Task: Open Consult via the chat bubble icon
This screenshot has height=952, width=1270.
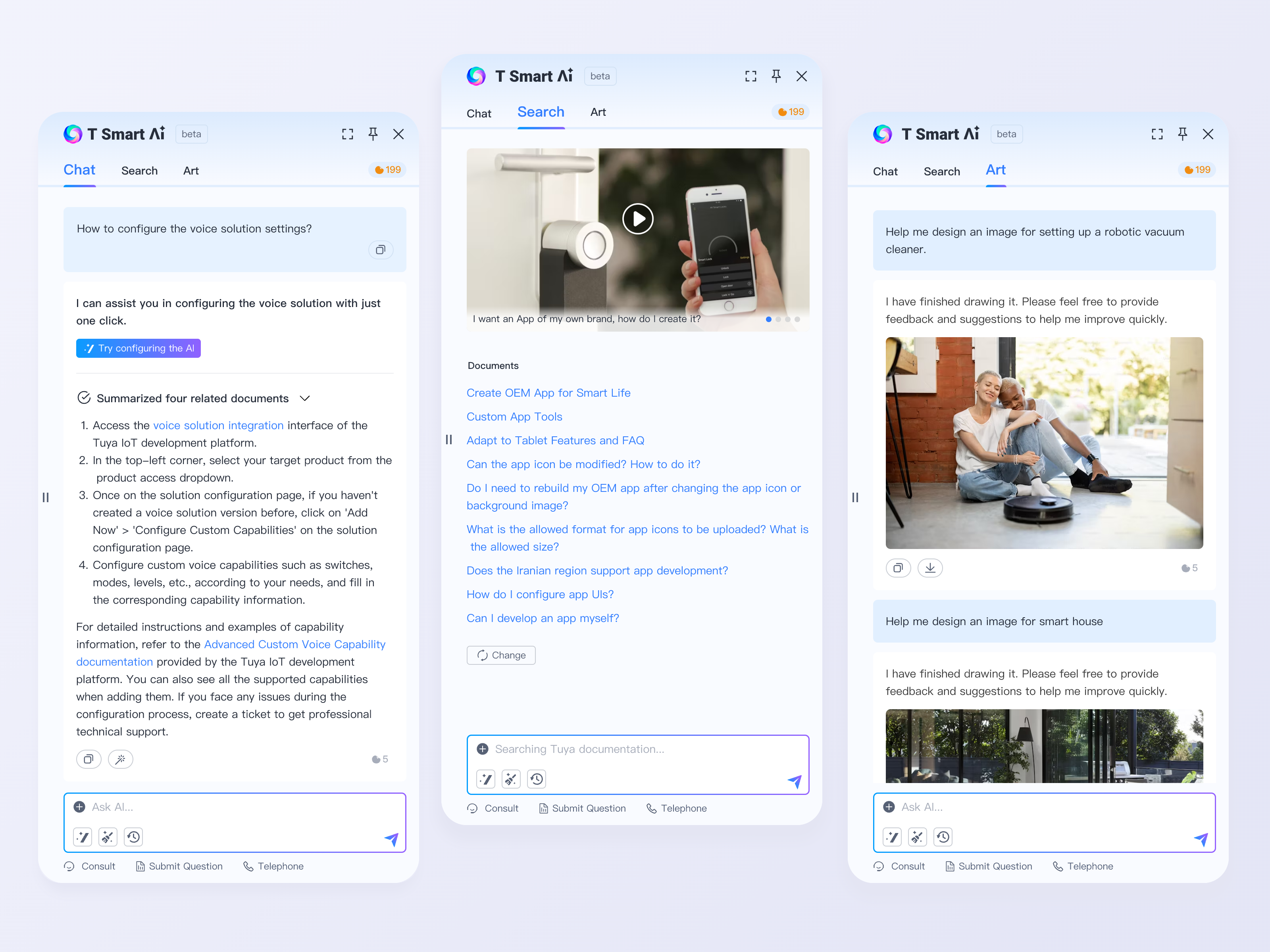Action: point(90,866)
